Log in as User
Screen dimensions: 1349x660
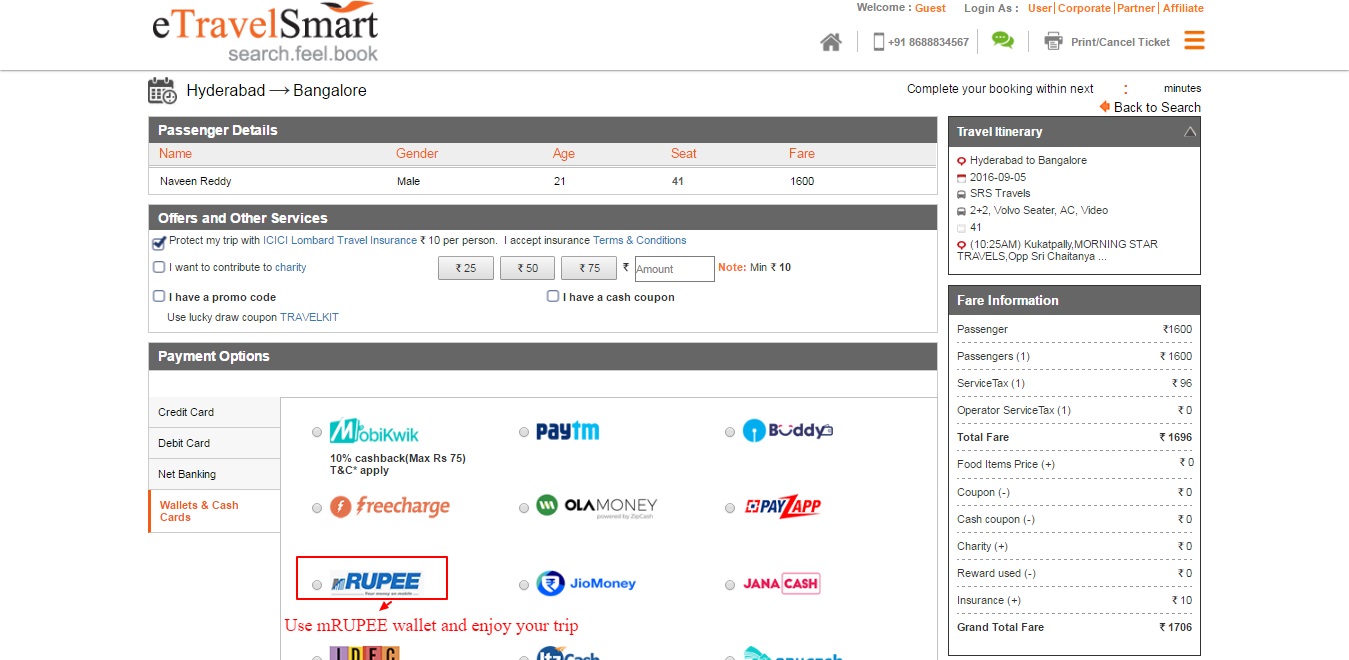[1040, 8]
